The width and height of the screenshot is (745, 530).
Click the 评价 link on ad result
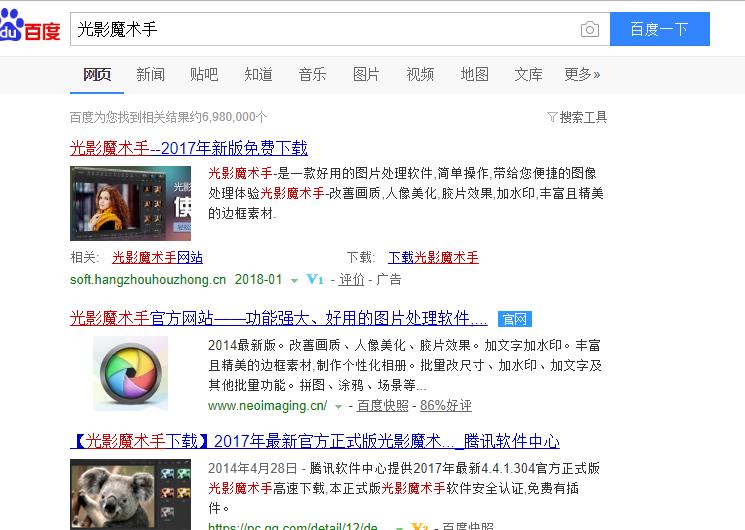click(352, 279)
